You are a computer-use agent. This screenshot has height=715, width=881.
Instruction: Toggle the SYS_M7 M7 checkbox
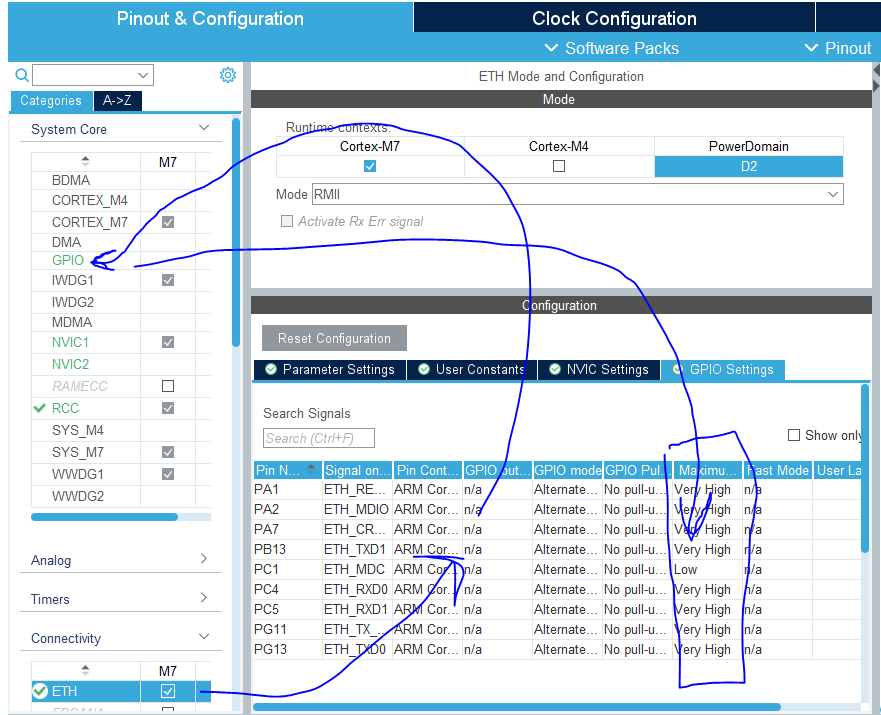(167, 452)
